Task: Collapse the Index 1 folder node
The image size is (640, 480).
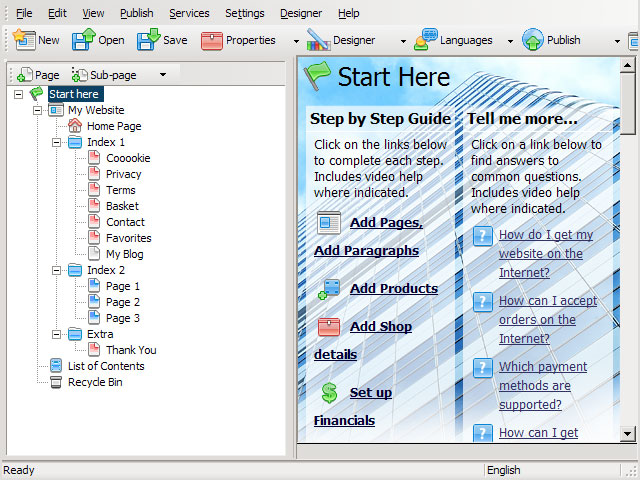Action: [x=56, y=142]
